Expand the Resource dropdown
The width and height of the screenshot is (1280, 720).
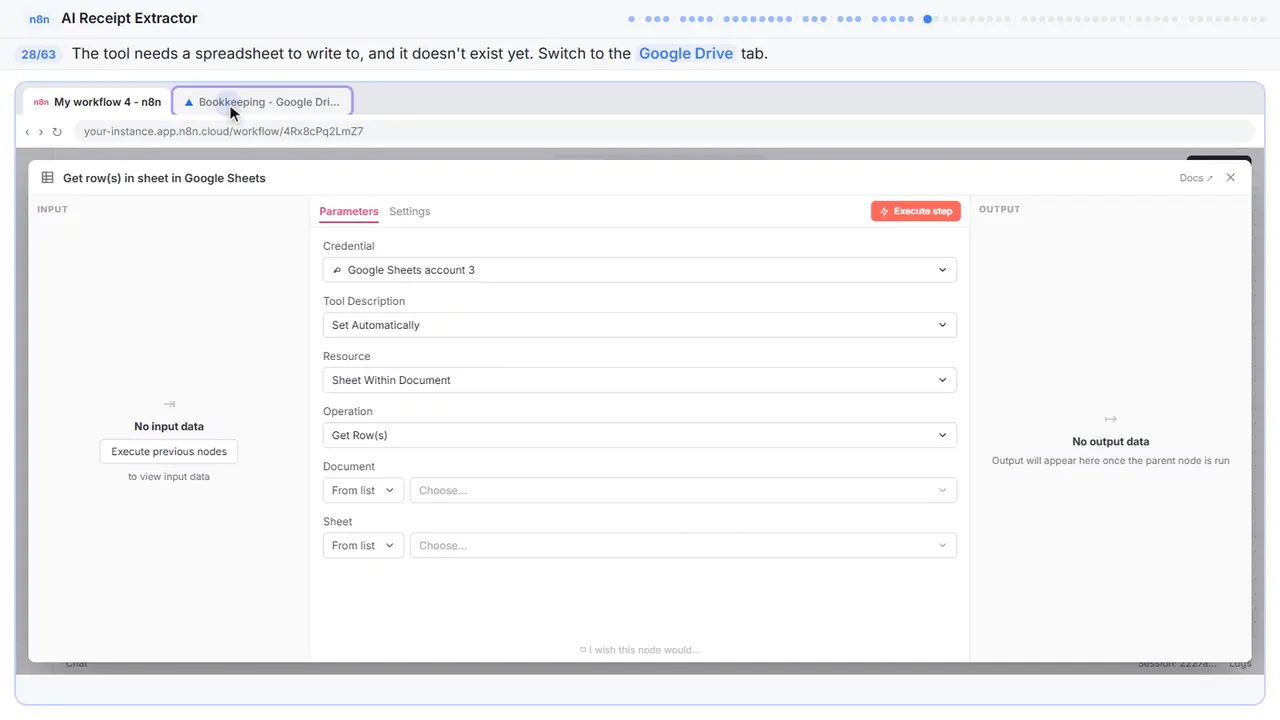coord(640,380)
